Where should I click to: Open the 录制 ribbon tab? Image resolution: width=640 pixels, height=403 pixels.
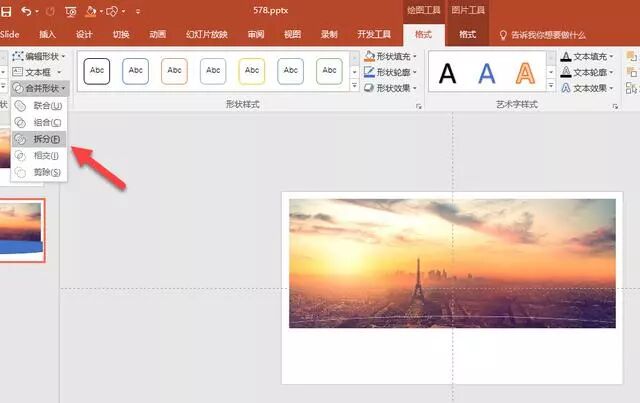coord(329,34)
